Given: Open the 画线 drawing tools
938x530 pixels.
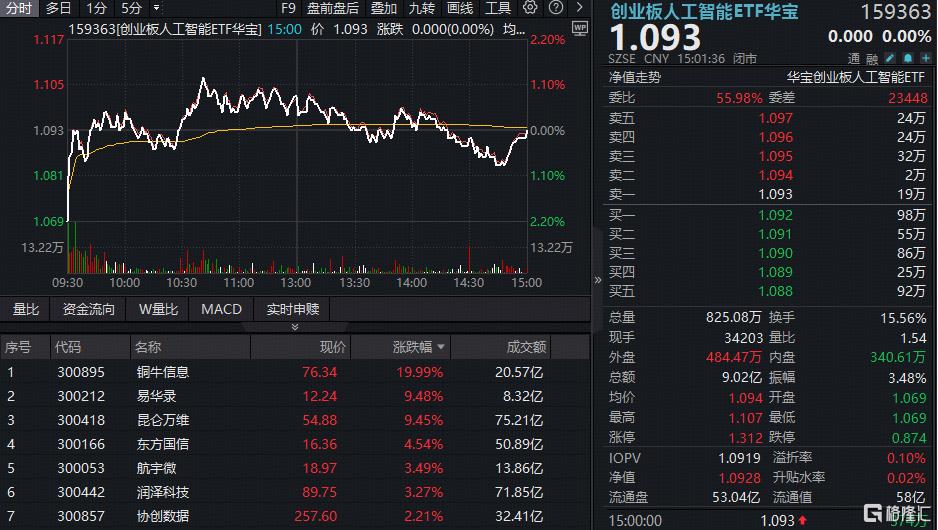Looking at the screenshot, I should click(x=460, y=8).
